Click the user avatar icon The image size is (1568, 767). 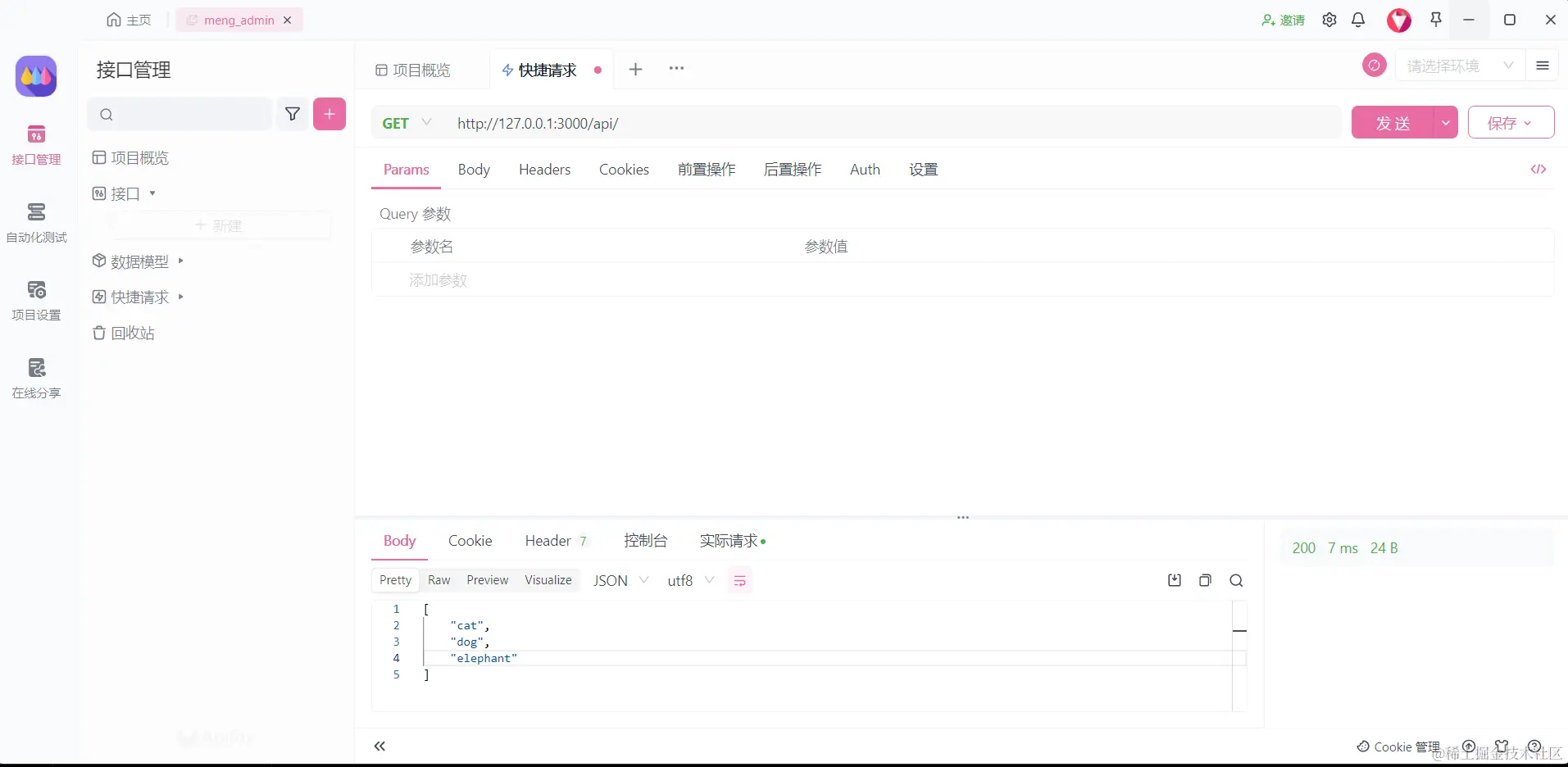(1399, 20)
